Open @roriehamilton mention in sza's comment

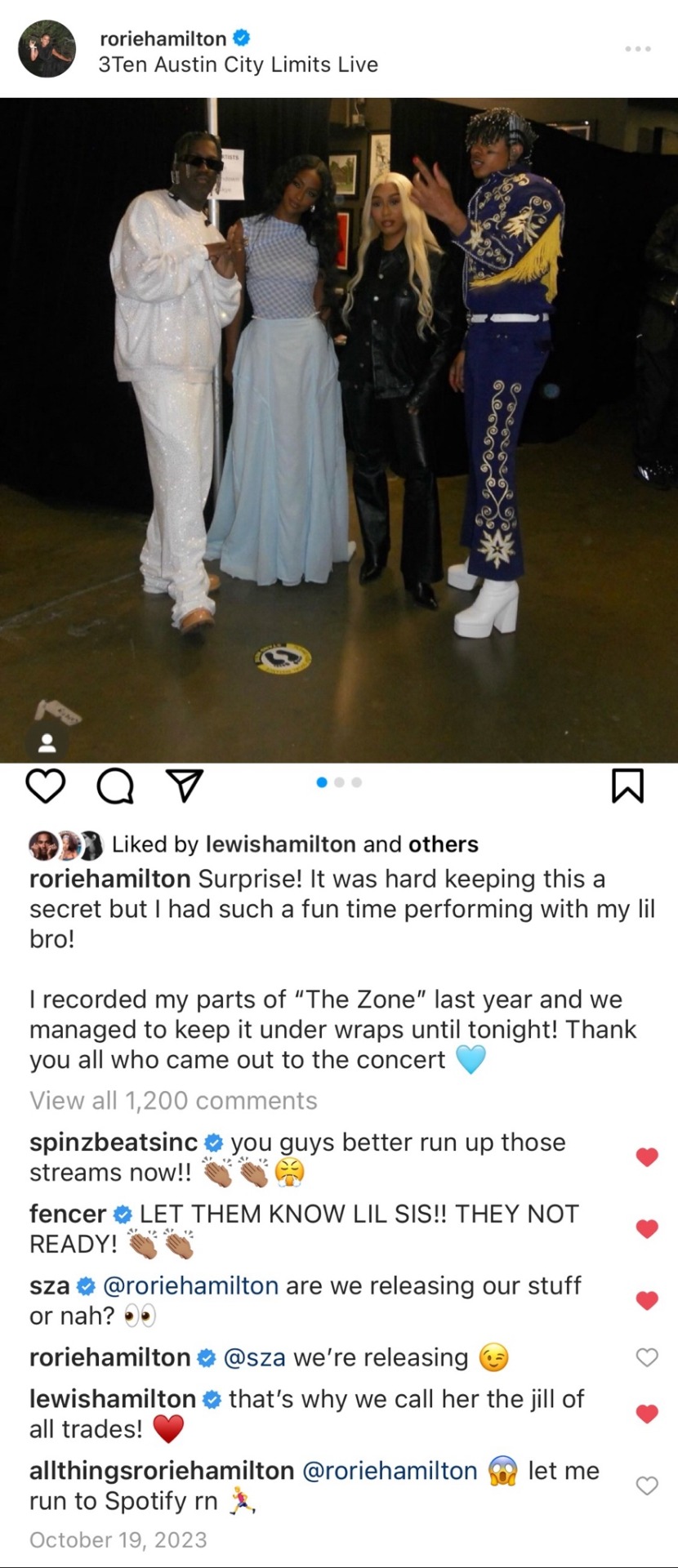click(190, 1285)
